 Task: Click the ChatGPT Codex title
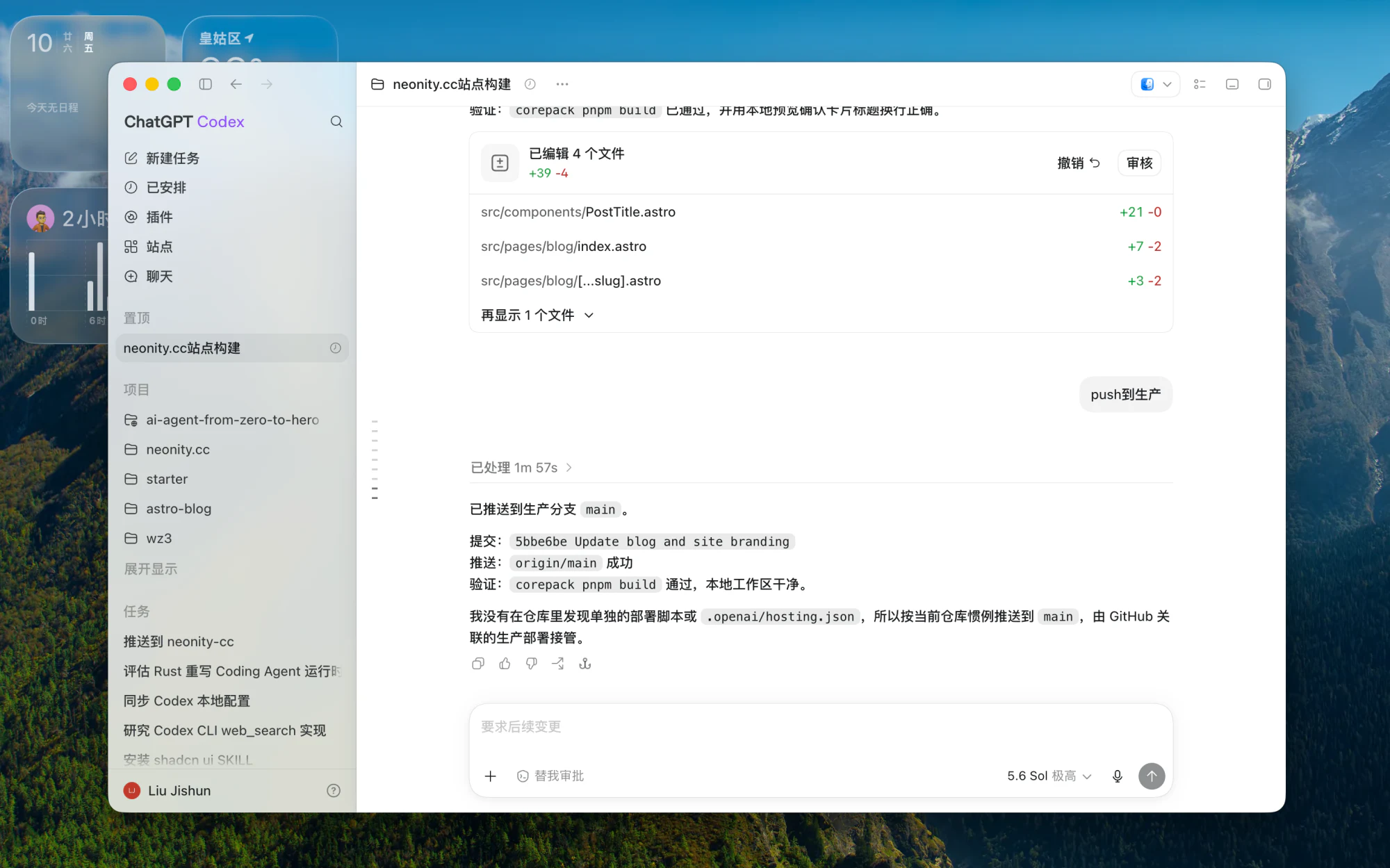pos(184,122)
